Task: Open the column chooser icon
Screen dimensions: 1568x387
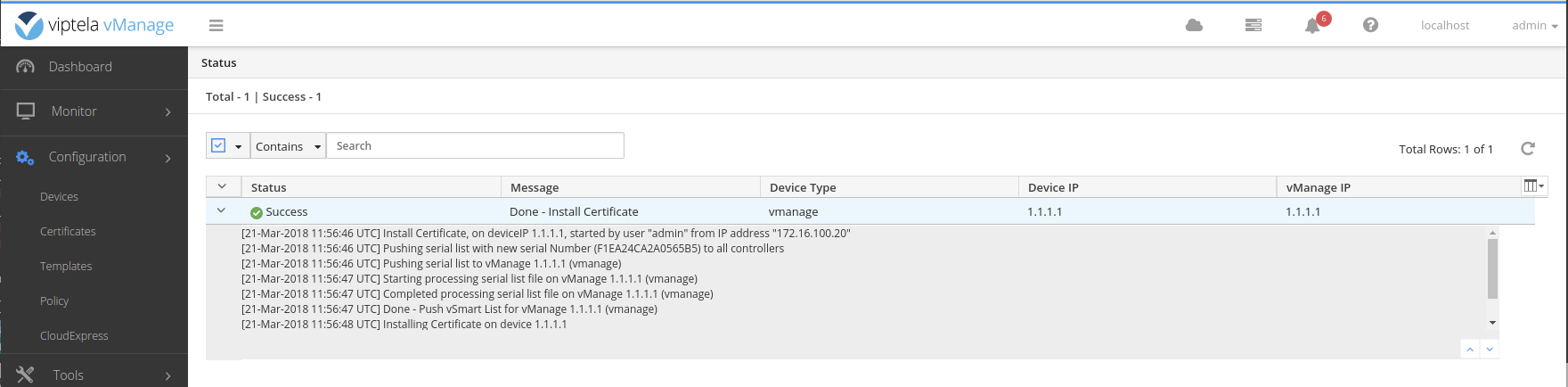Action: point(1533,186)
